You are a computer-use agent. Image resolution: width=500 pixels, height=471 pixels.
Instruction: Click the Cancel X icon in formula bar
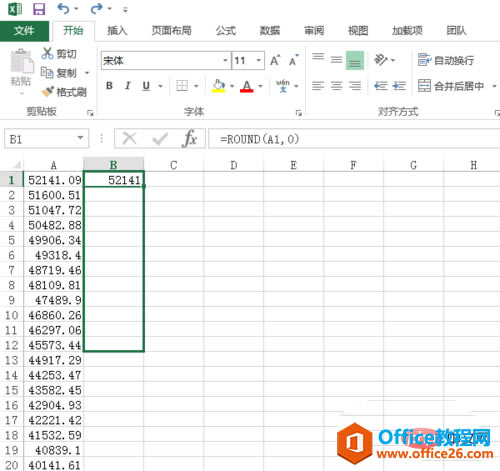pyautogui.click(x=130, y=138)
